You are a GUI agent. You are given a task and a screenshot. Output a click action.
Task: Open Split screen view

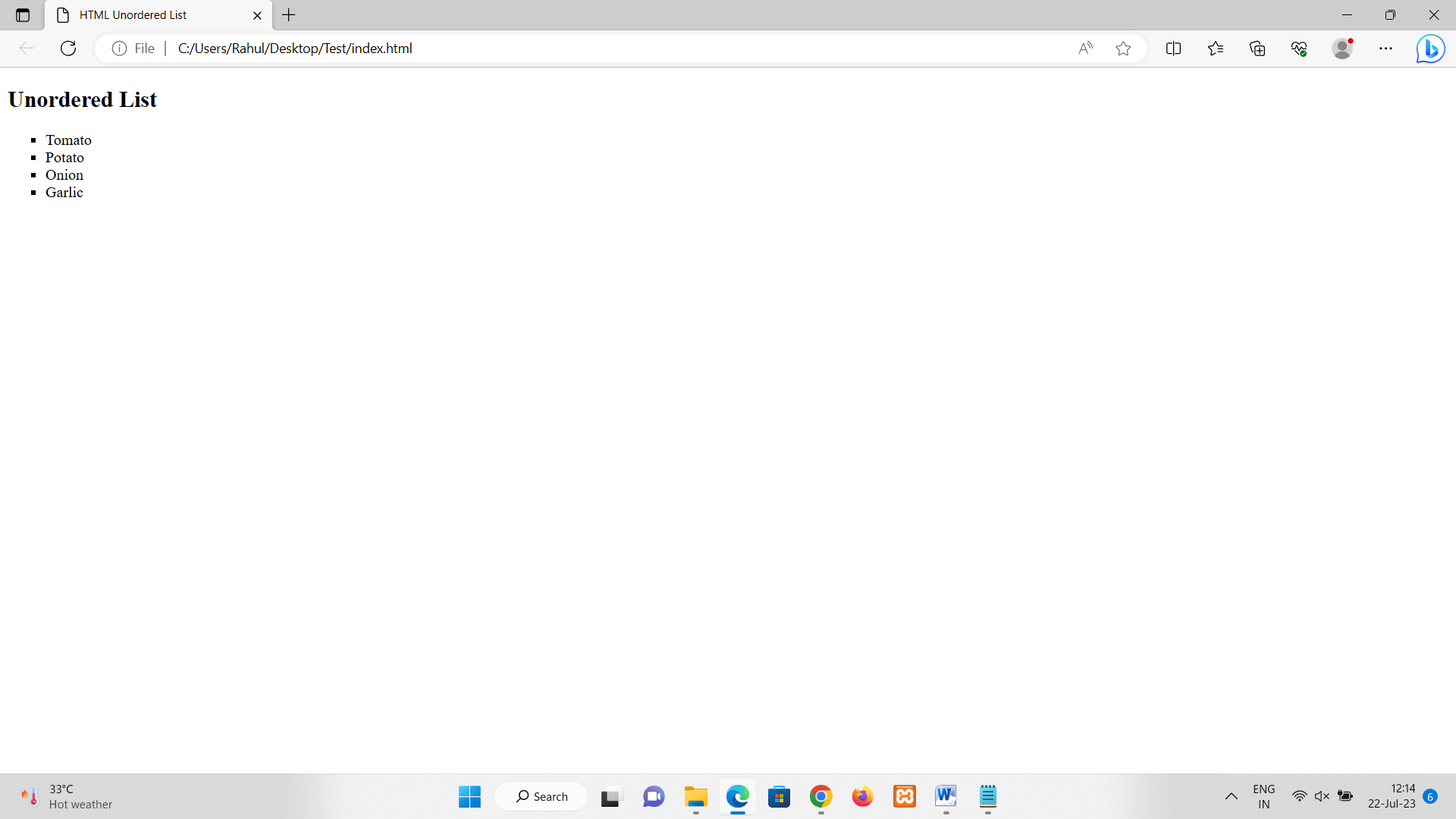click(x=1173, y=49)
